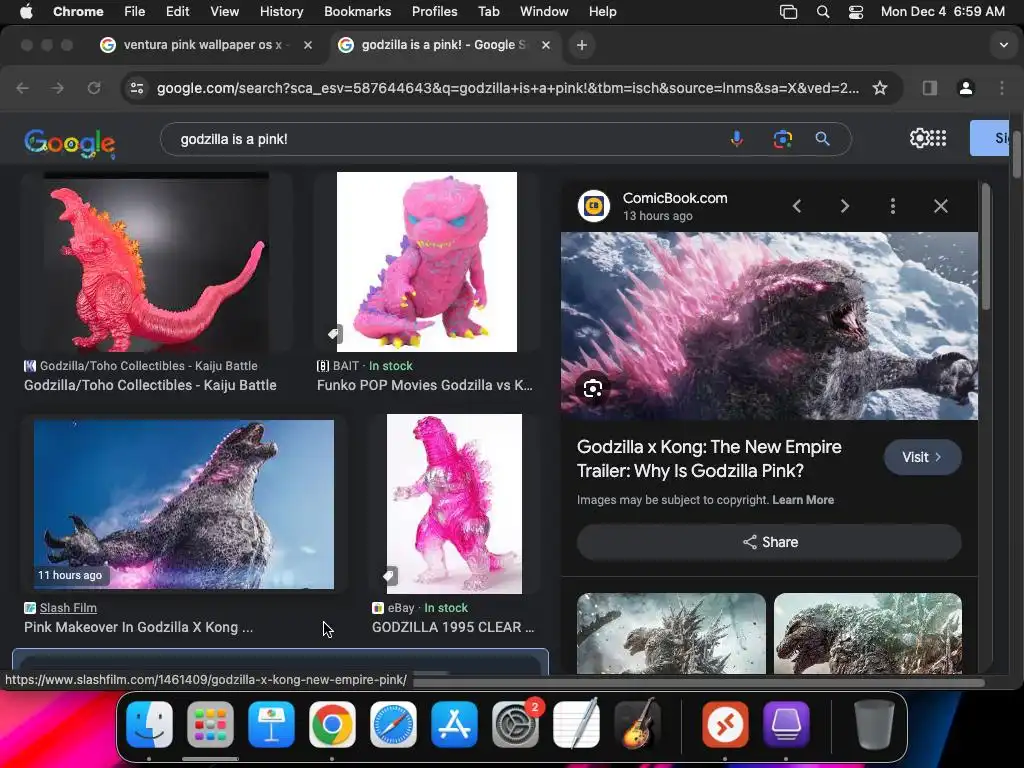Viewport: 1024px width, 768px height.
Task: Show previous image in preview panel
Action: point(797,206)
